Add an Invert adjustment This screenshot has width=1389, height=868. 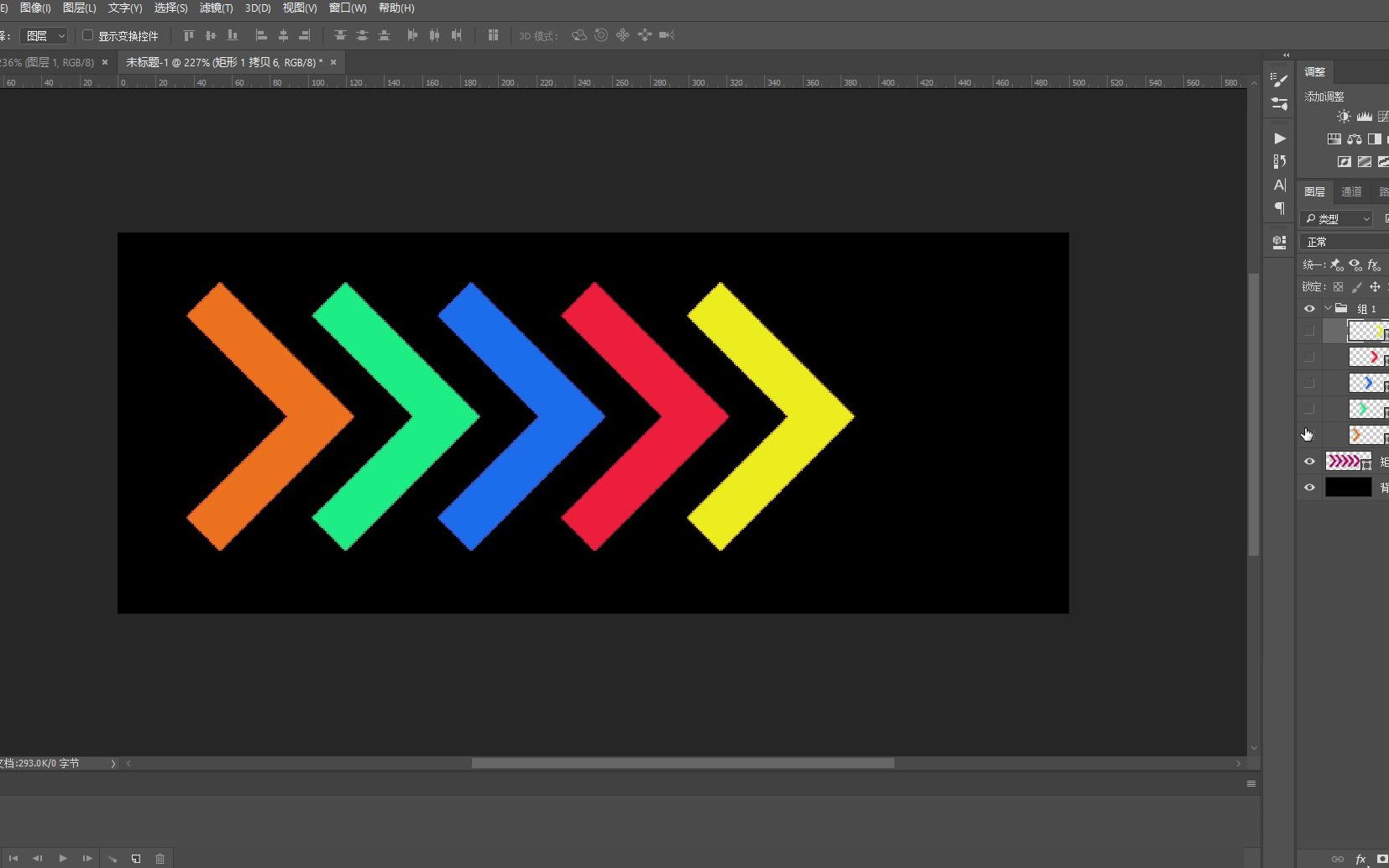click(1344, 161)
